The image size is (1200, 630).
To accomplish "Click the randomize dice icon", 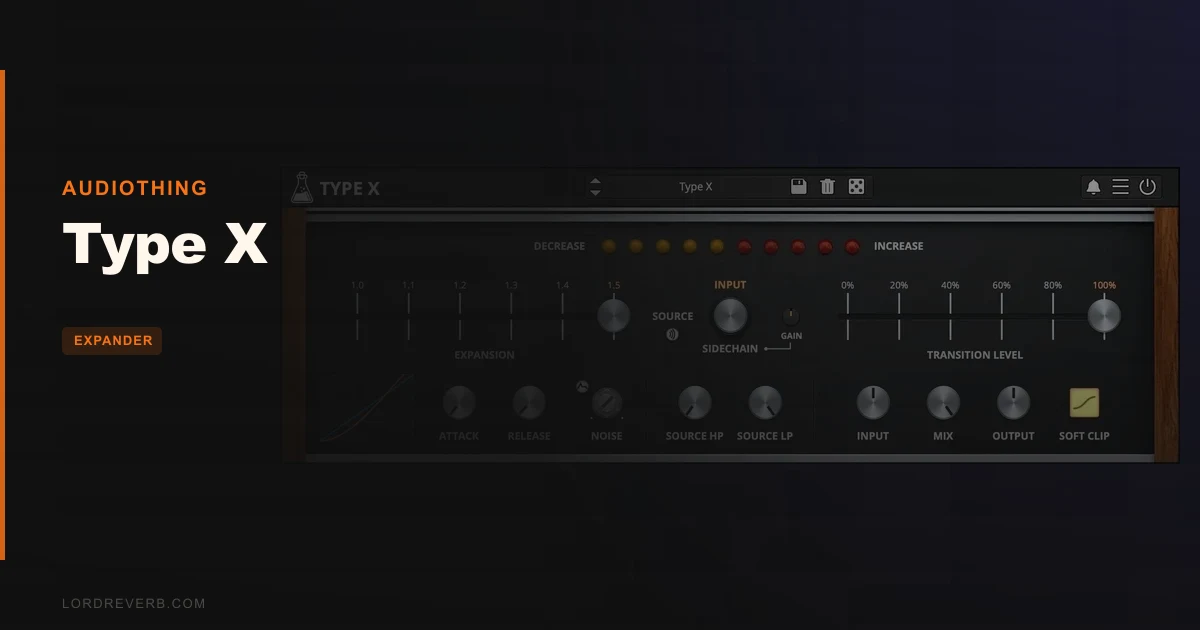I will click(x=857, y=186).
